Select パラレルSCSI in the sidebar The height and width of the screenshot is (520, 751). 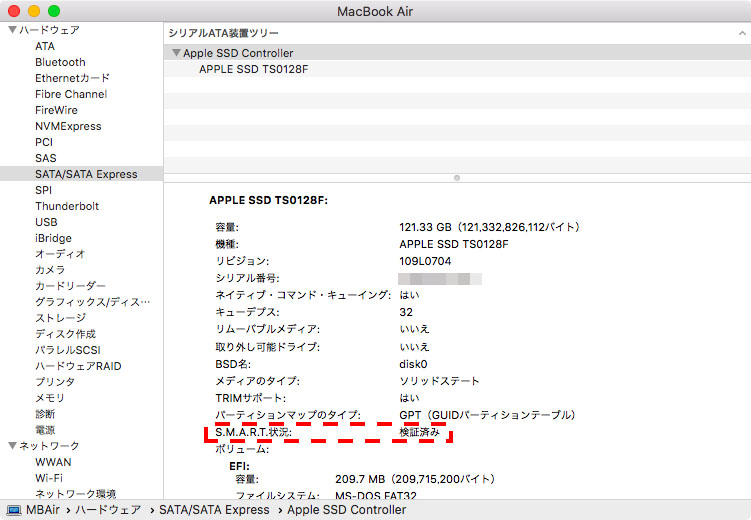point(68,350)
